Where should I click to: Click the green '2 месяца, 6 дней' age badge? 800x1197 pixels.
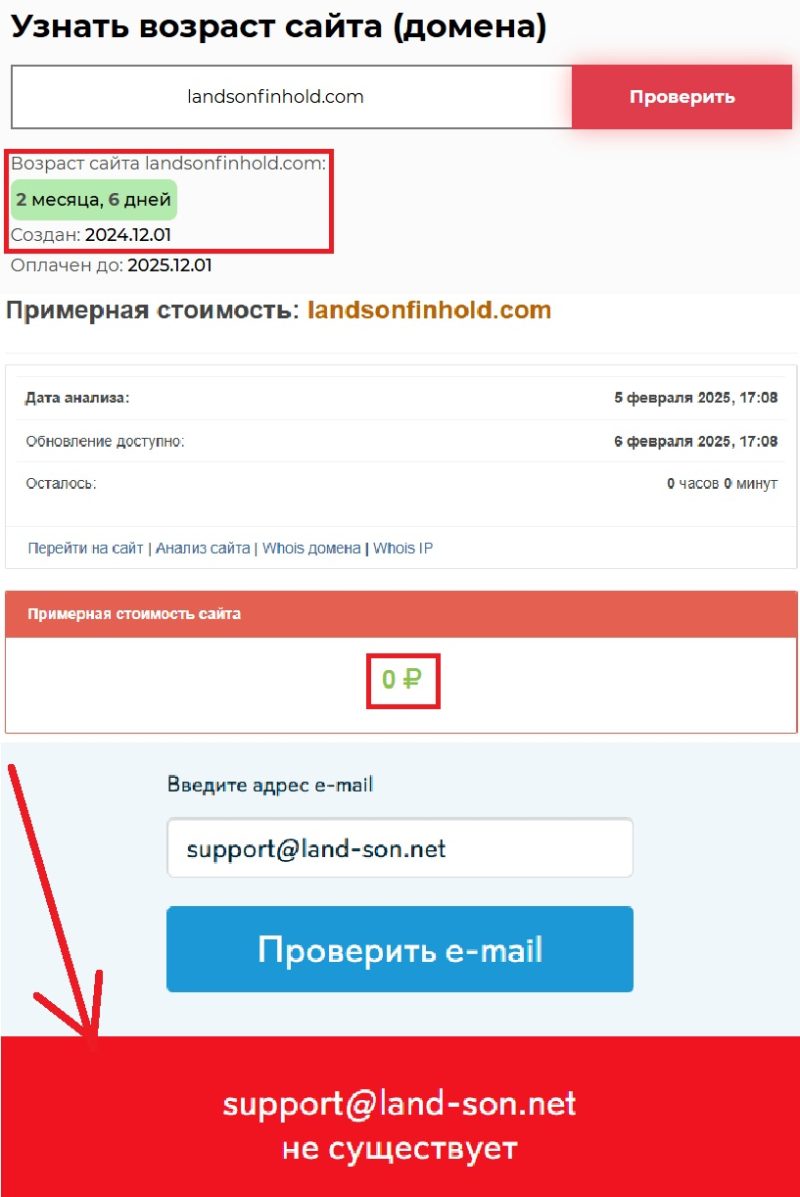pos(94,199)
